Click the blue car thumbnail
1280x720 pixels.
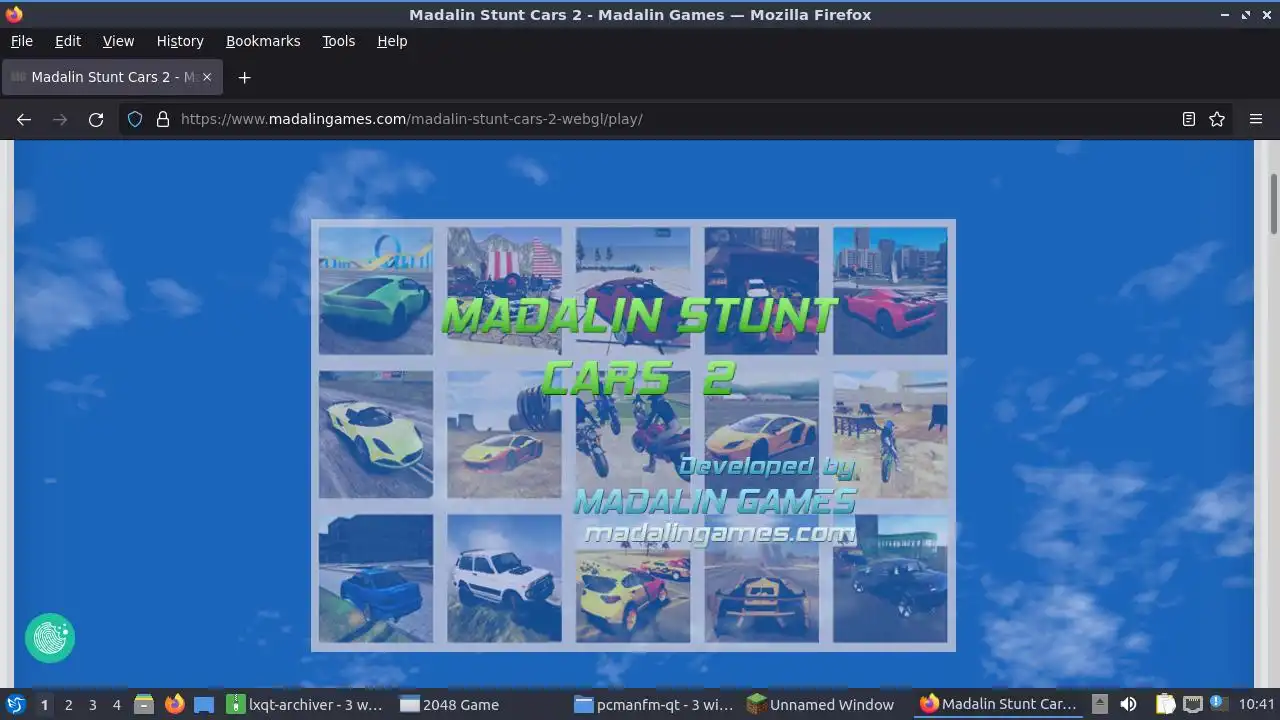point(376,578)
